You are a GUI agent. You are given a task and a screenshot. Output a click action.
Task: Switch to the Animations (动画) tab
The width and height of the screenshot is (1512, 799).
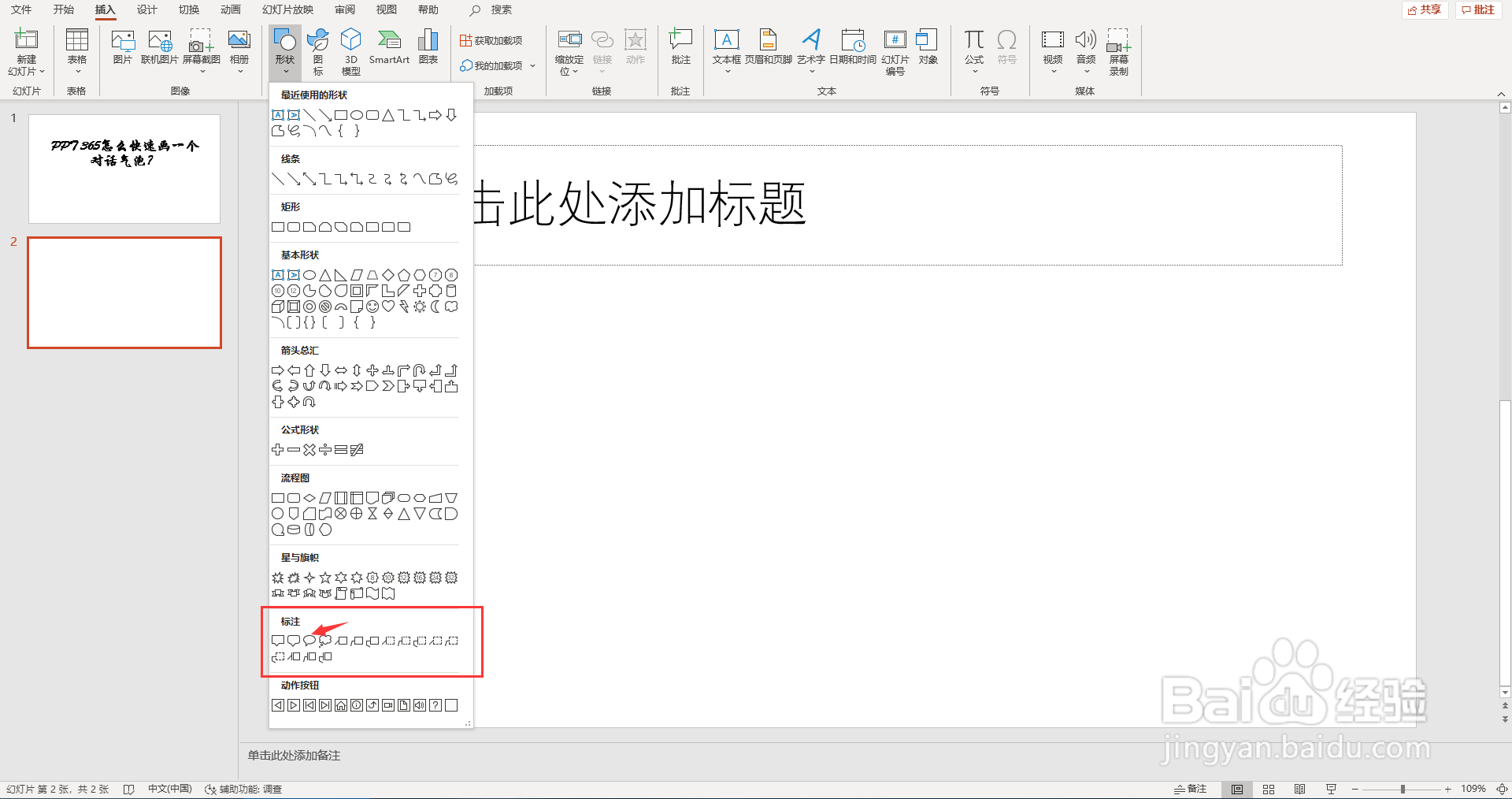231,9
